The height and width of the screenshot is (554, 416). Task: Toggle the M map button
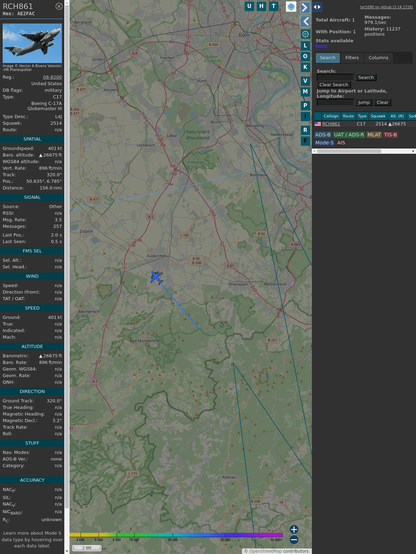pos(305,92)
